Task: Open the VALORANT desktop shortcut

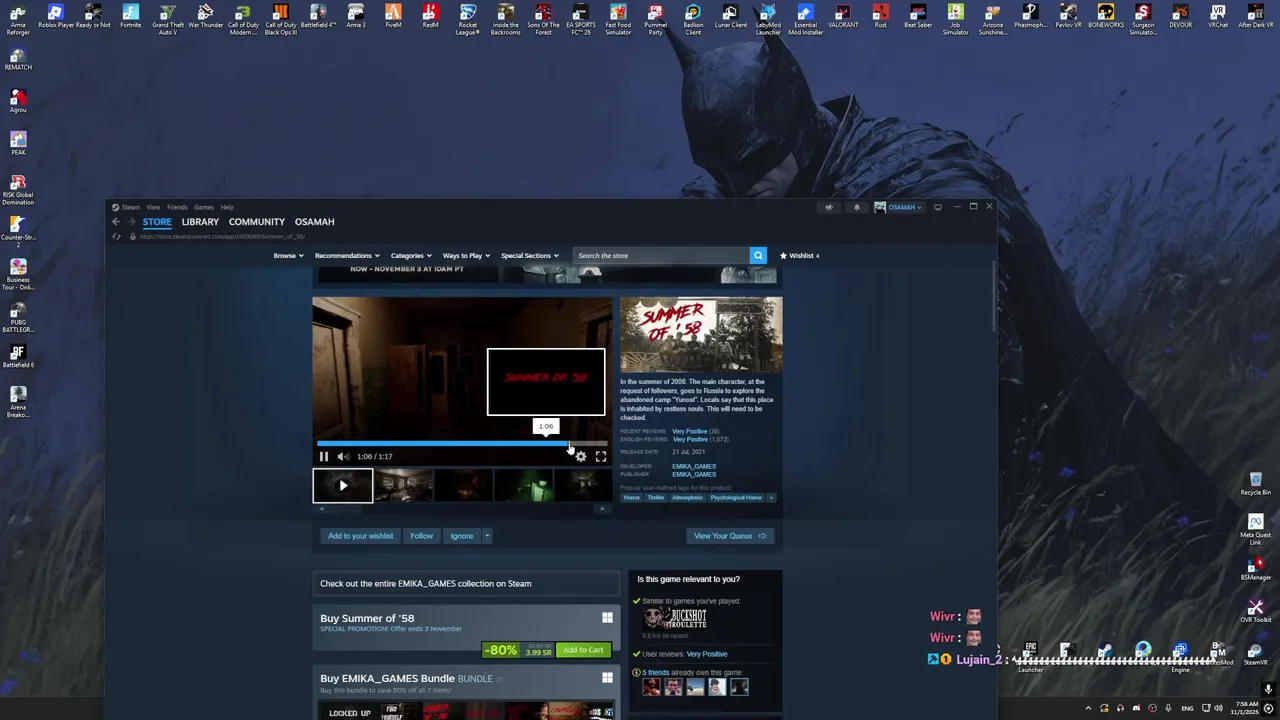Action: (843, 17)
